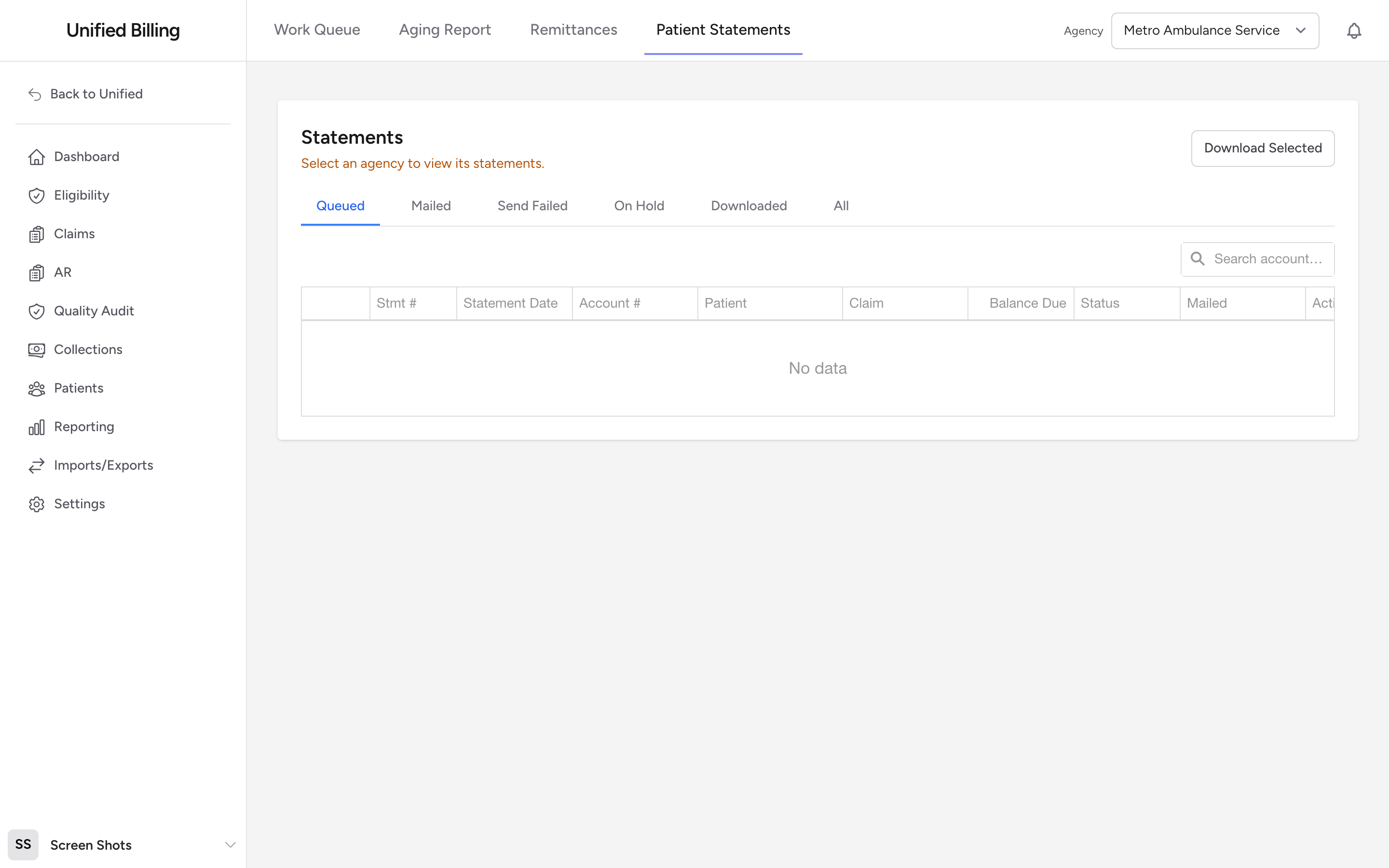Go to Collections in the sidebar
This screenshot has height=868, width=1389.
click(75, 350)
